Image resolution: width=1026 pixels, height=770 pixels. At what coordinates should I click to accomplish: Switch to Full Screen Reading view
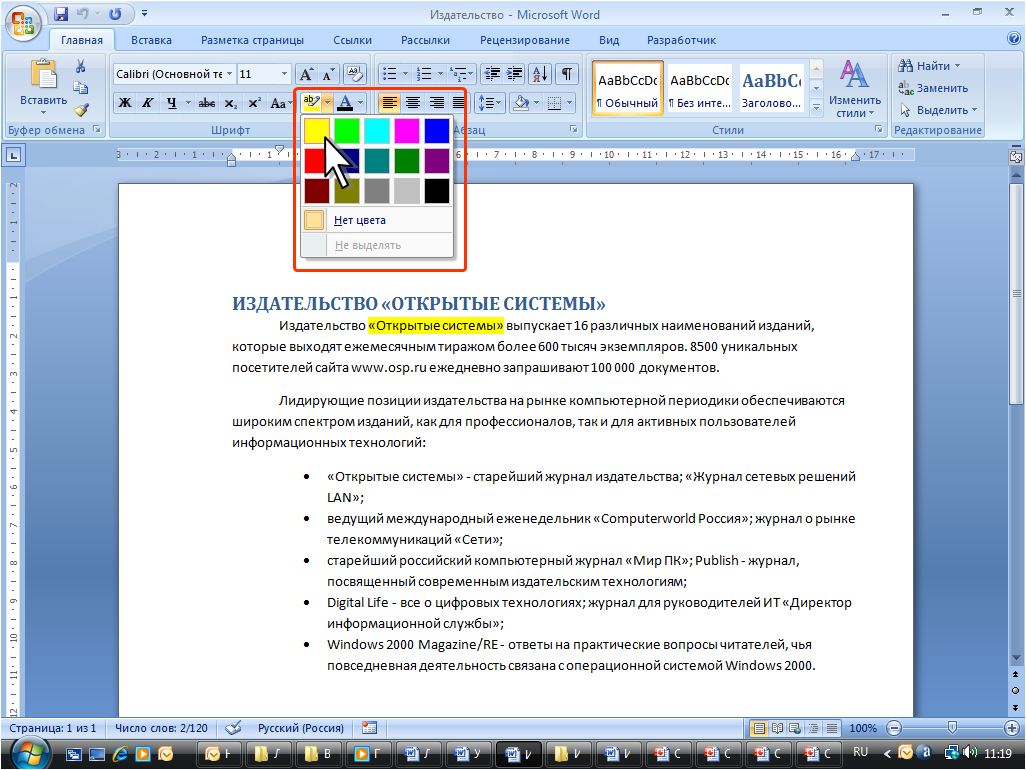[x=777, y=728]
